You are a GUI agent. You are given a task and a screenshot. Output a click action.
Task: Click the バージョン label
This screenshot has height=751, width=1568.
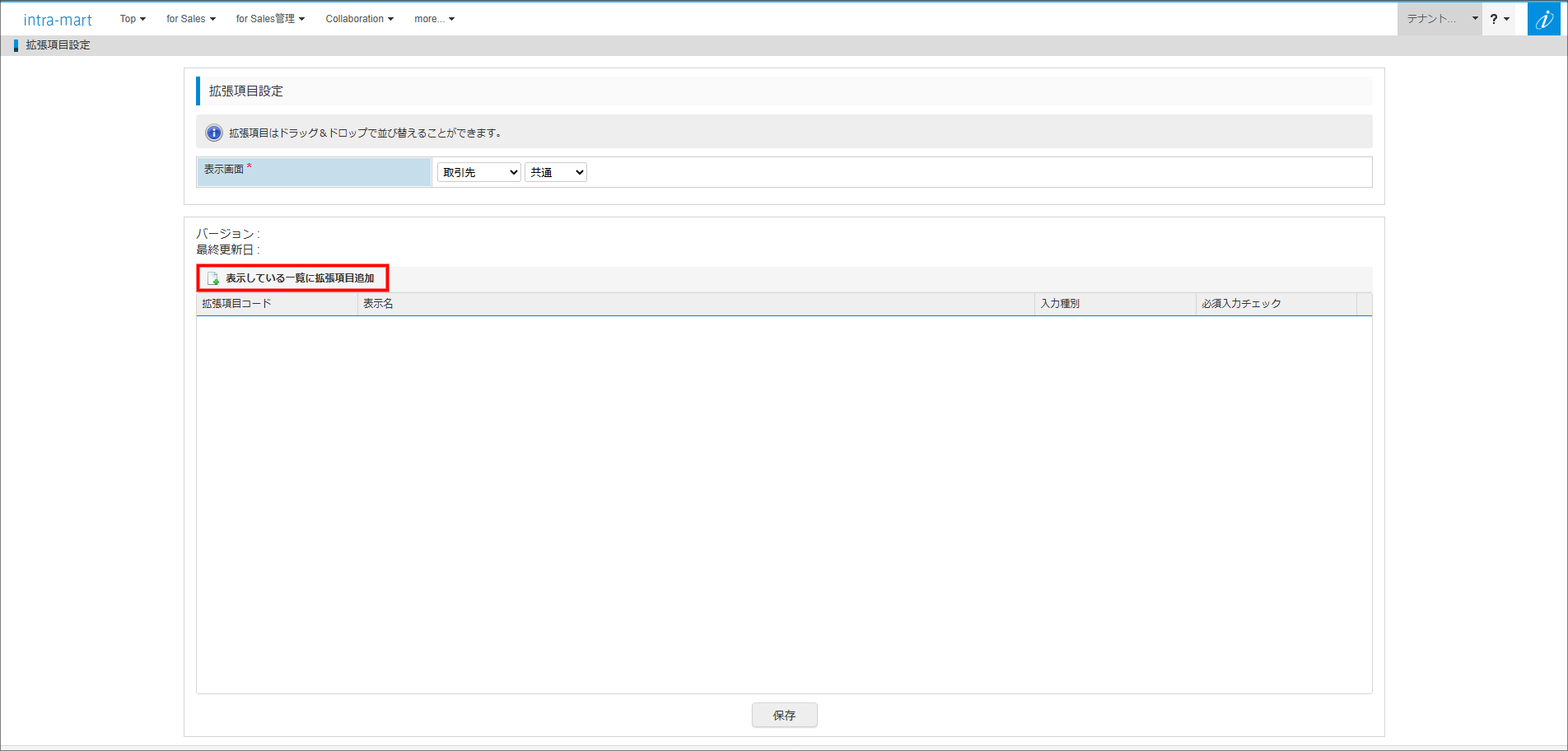(228, 234)
